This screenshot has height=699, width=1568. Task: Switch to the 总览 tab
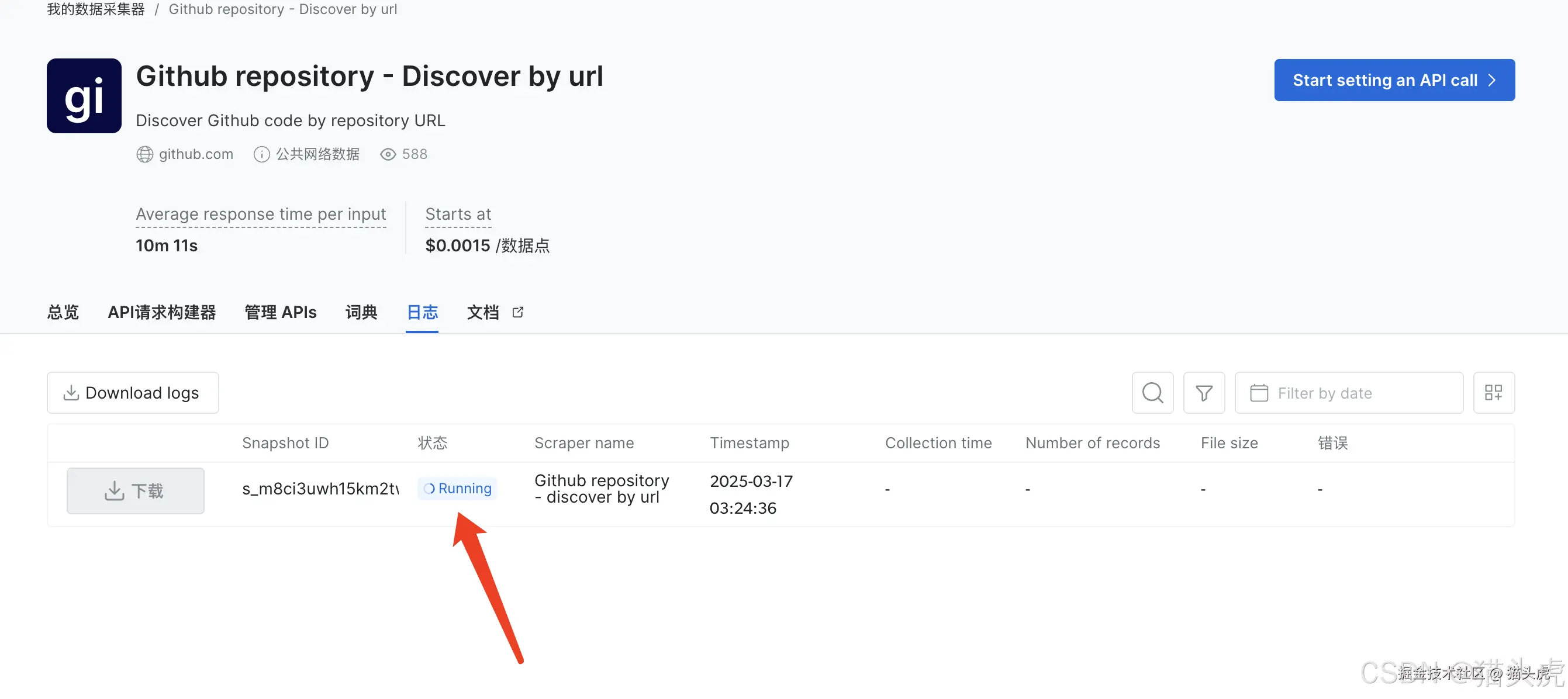point(63,312)
